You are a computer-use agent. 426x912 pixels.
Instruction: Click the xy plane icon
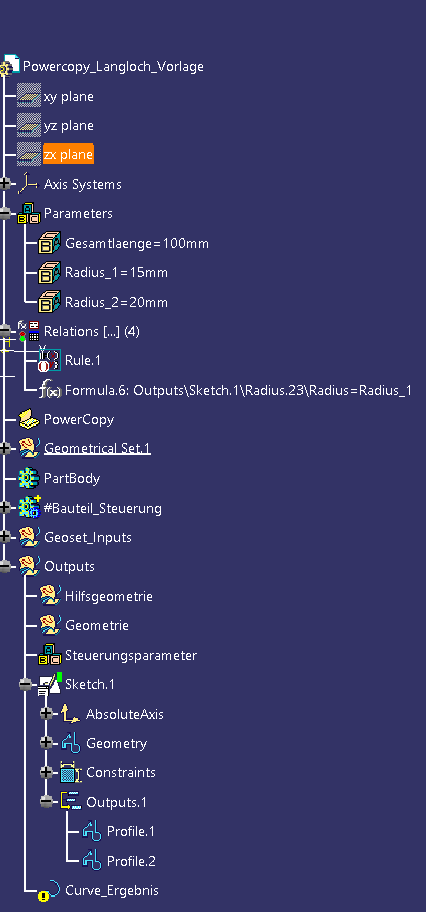point(29,96)
